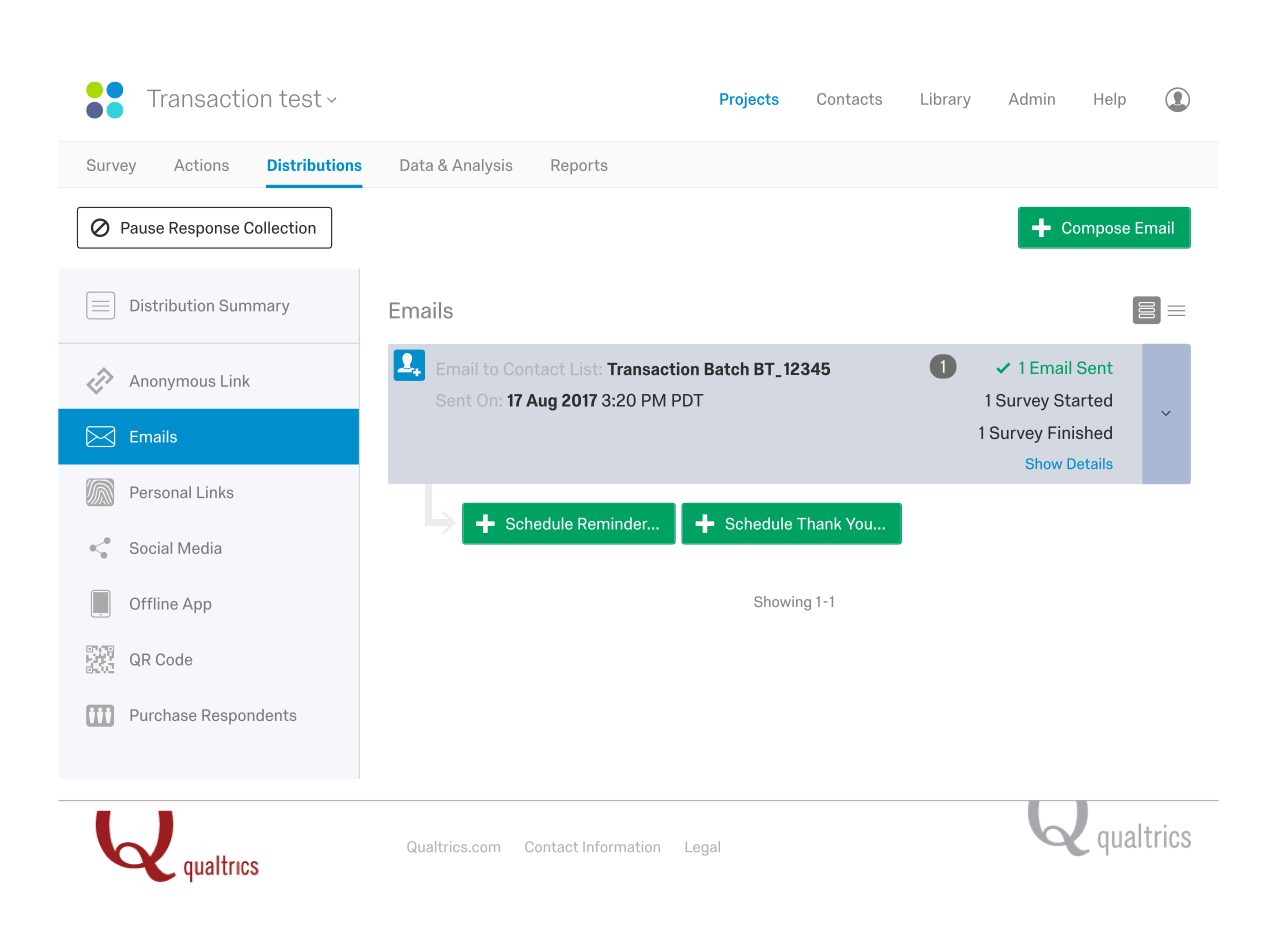
Task: Open Contacts in top navigation
Action: [x=849, y=99]
